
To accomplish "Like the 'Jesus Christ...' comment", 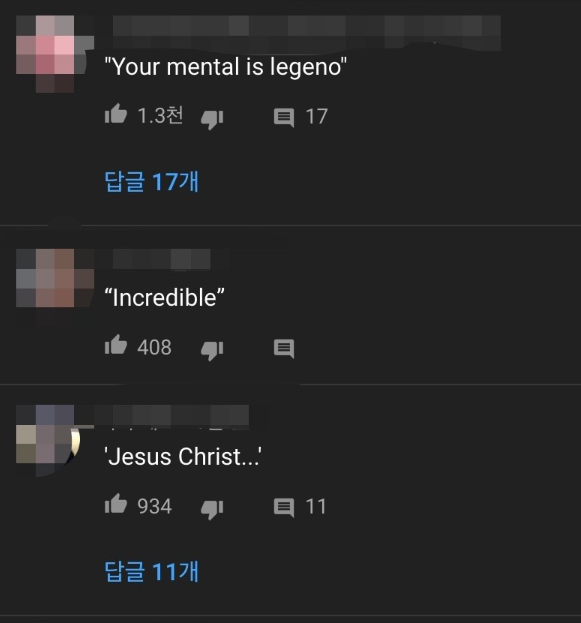I will pyautogui.click(x=116, y=504).
